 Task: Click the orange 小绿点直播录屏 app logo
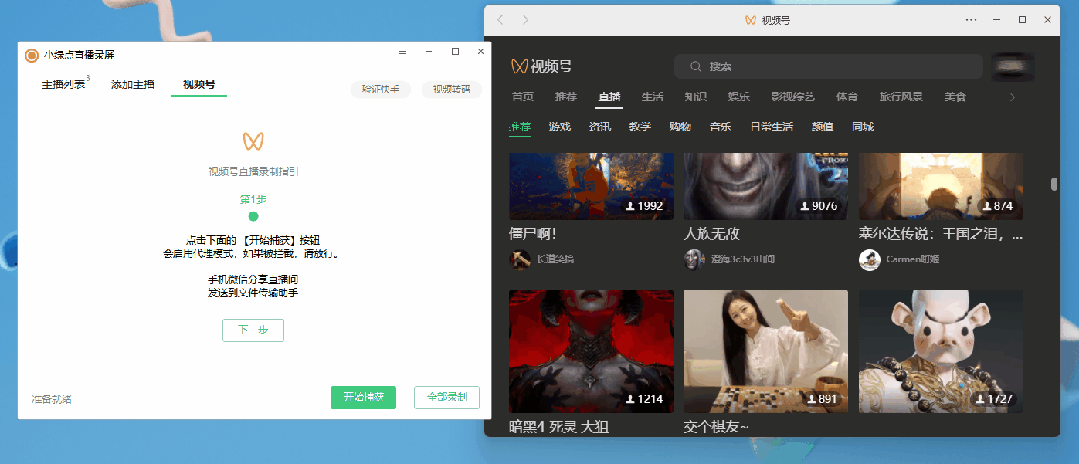(32, 56)
